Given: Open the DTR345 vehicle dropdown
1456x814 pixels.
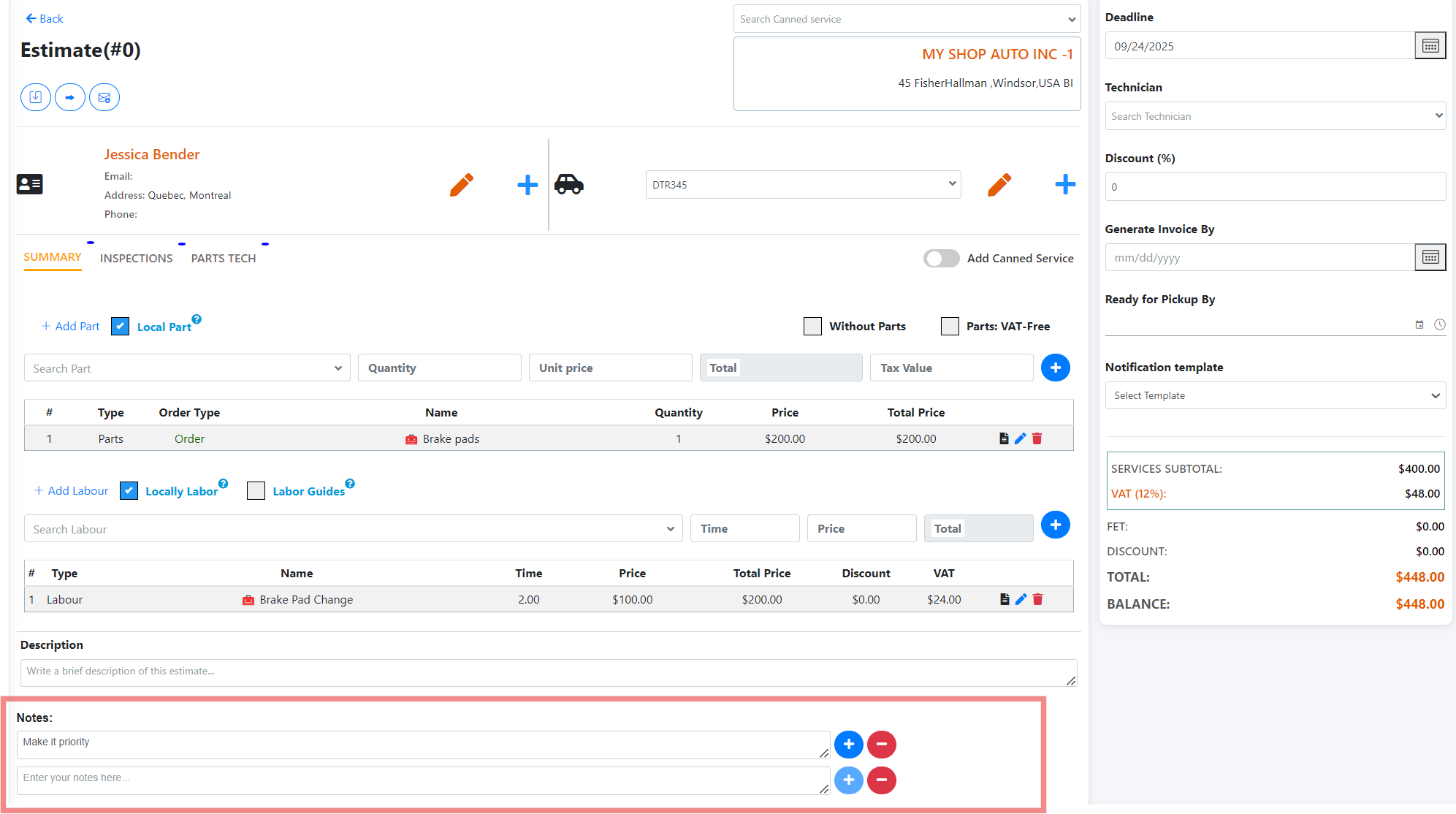Looking at the screenshot, I should 803,184.
